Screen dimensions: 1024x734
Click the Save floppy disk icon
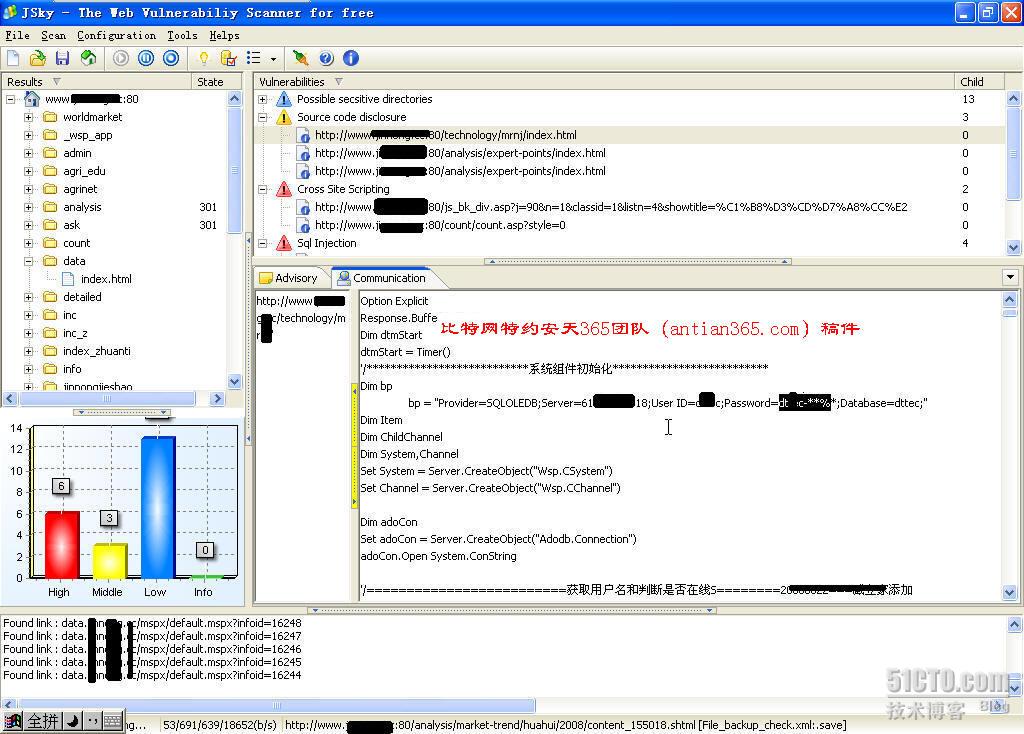(x=62, y=59)
